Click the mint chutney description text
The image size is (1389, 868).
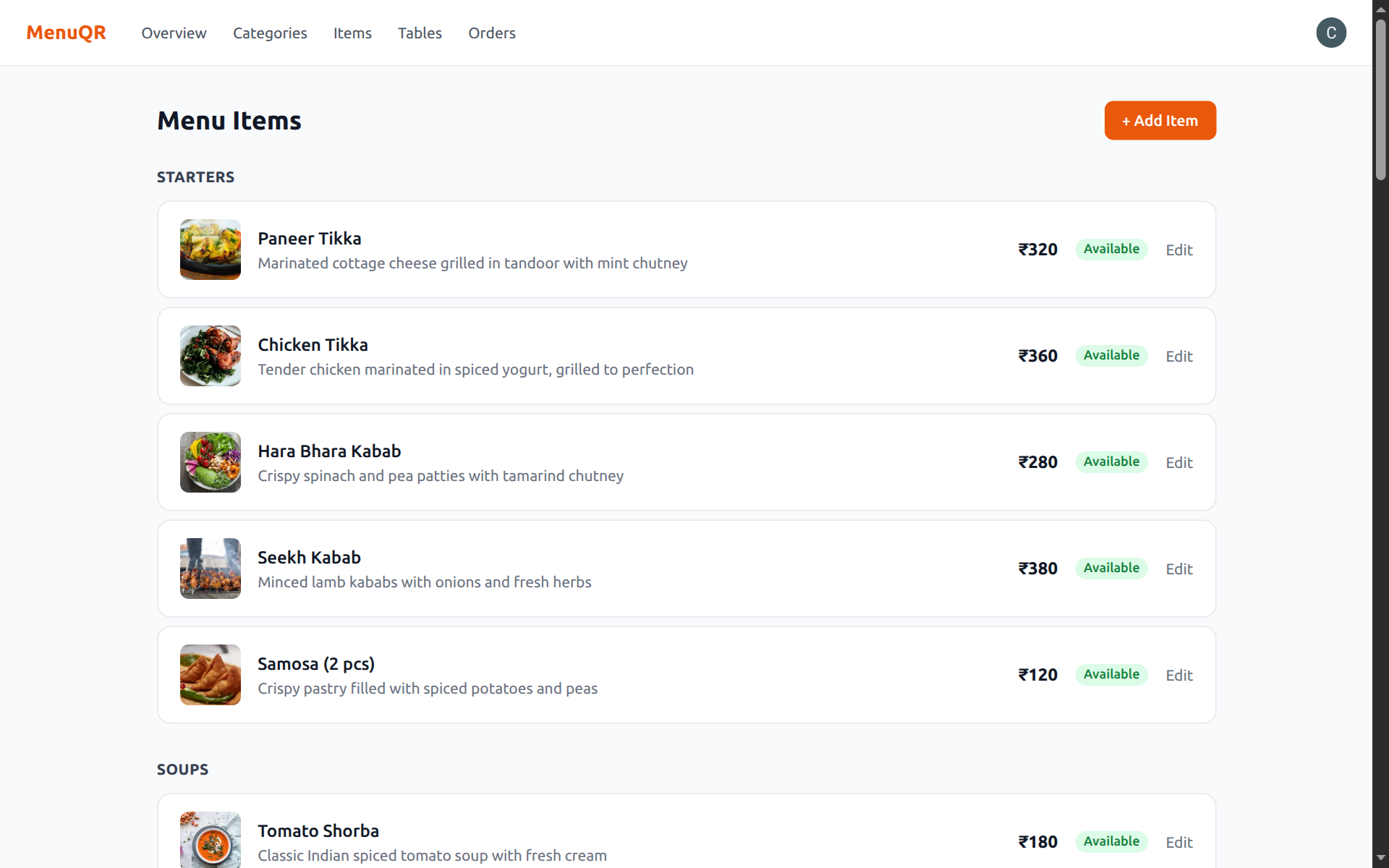pyautogui.click(x=472, y=263)
